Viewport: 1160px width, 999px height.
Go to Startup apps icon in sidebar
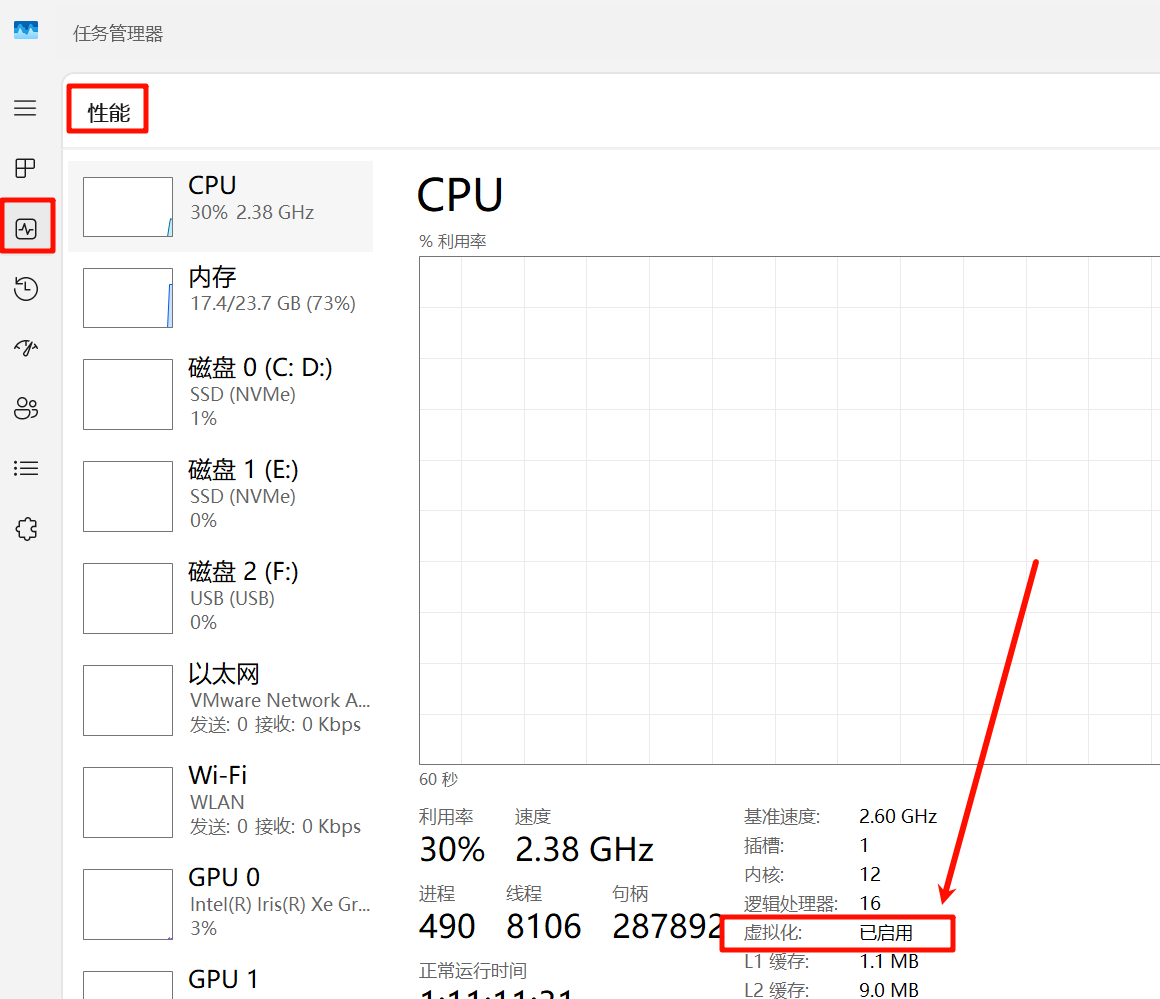tap(26, 348)
